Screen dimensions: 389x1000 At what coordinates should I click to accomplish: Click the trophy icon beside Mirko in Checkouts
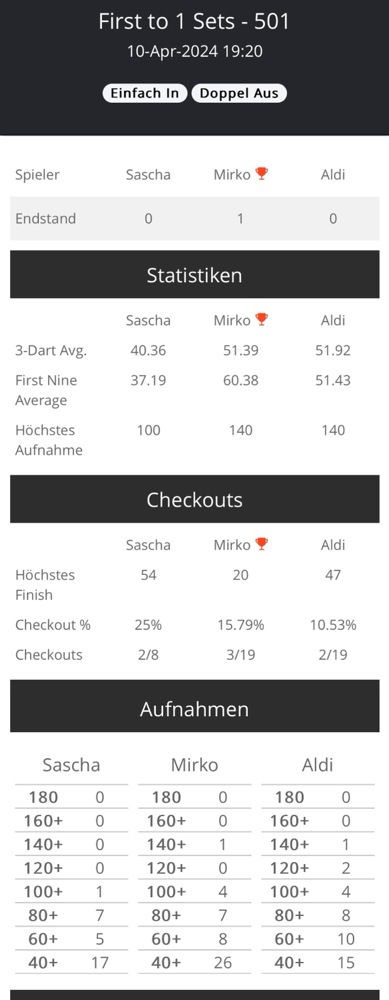coord(261,544)
